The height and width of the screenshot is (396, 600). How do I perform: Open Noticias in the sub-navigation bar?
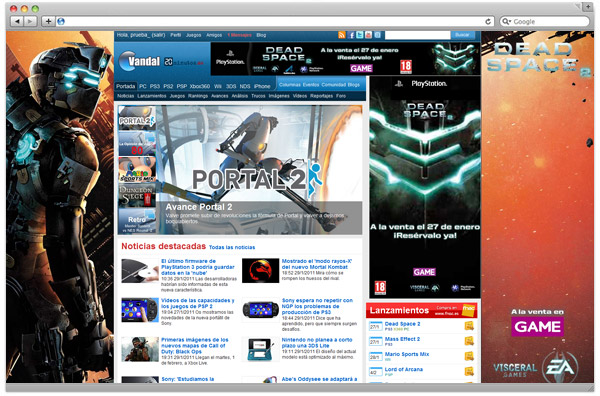tap(126, 96)
